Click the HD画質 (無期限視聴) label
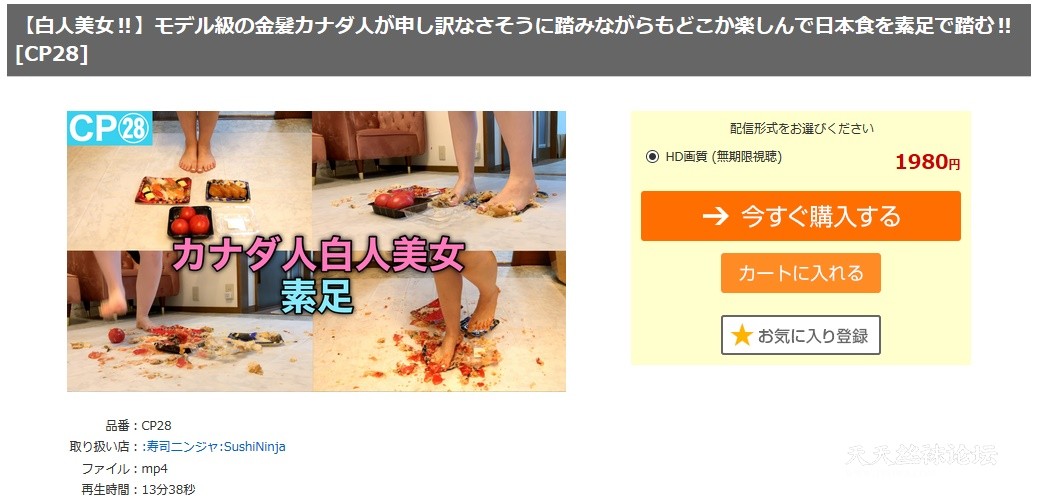The height and width of the screenshot is (502, 1037). [x=723, y=157]
